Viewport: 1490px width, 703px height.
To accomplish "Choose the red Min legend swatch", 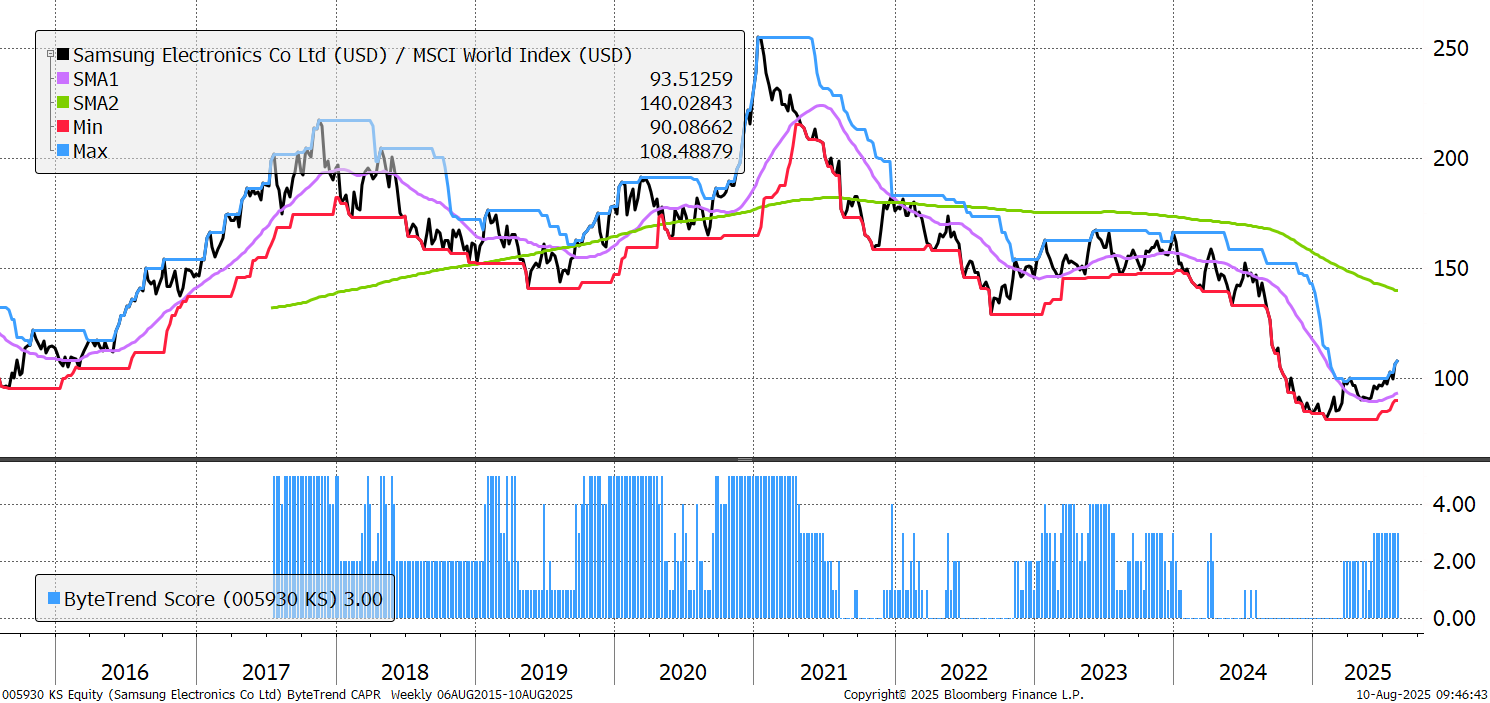I will (64, 127).
